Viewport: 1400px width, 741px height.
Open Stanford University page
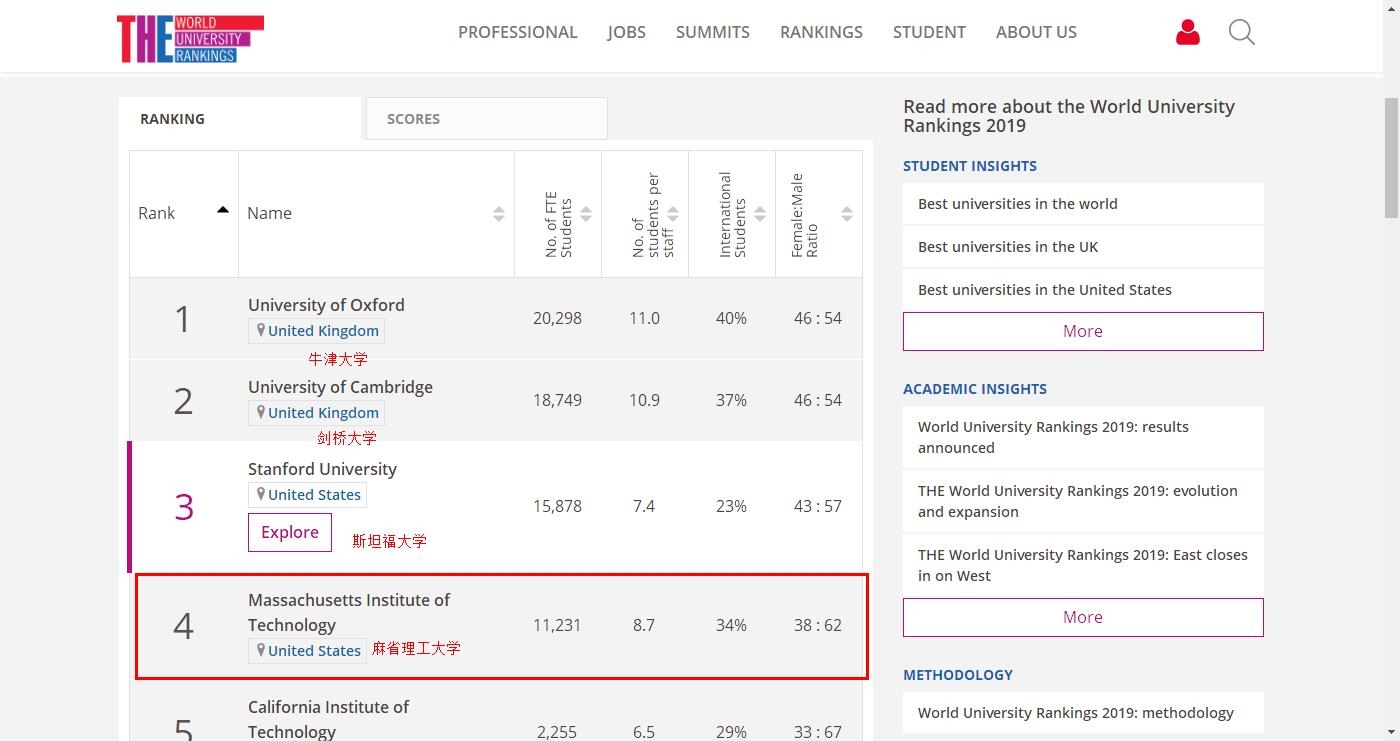pyautogui.click(x=322, y=469)
